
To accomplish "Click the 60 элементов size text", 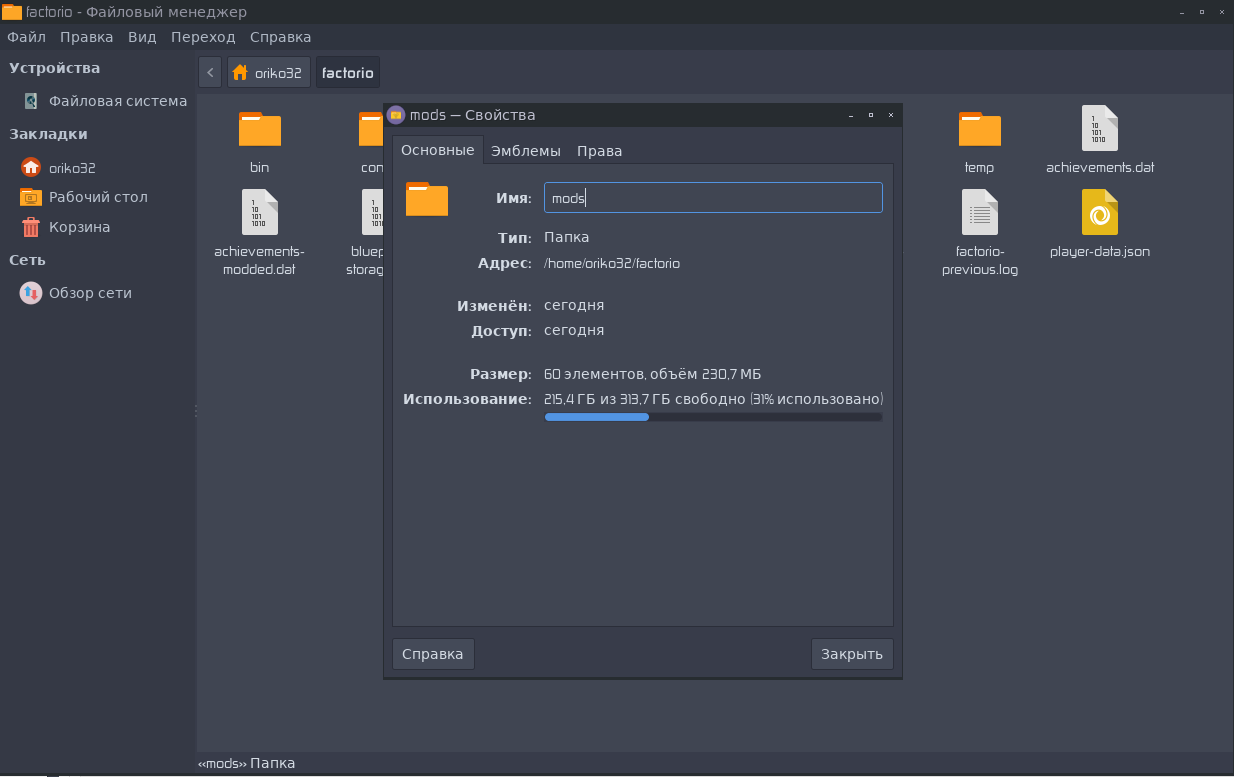I will [x=653, y=374].
